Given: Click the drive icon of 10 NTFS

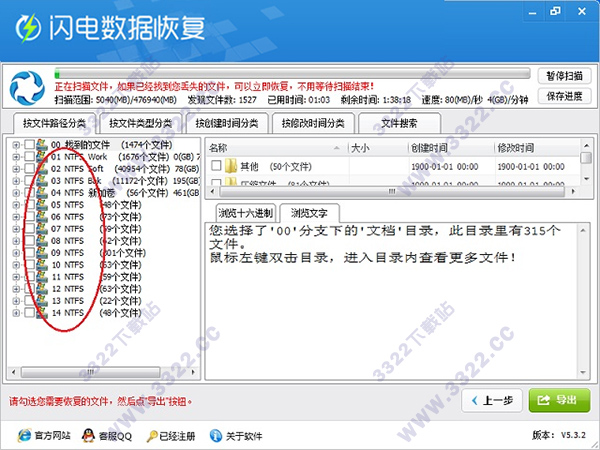Looking at the screenshot, I should (42, 265).
